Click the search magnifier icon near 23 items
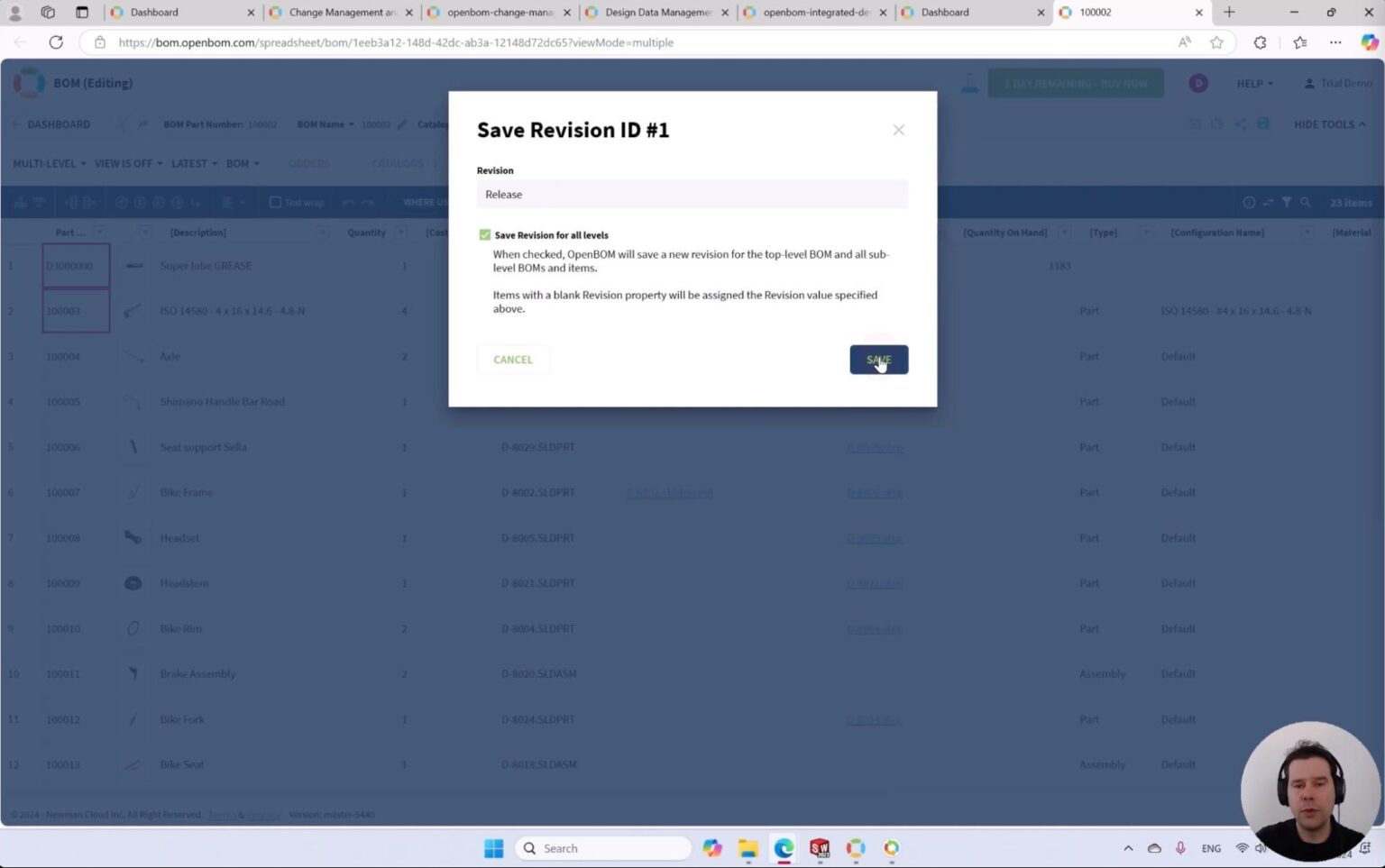1385x868 pixels. coord(1306,202)
